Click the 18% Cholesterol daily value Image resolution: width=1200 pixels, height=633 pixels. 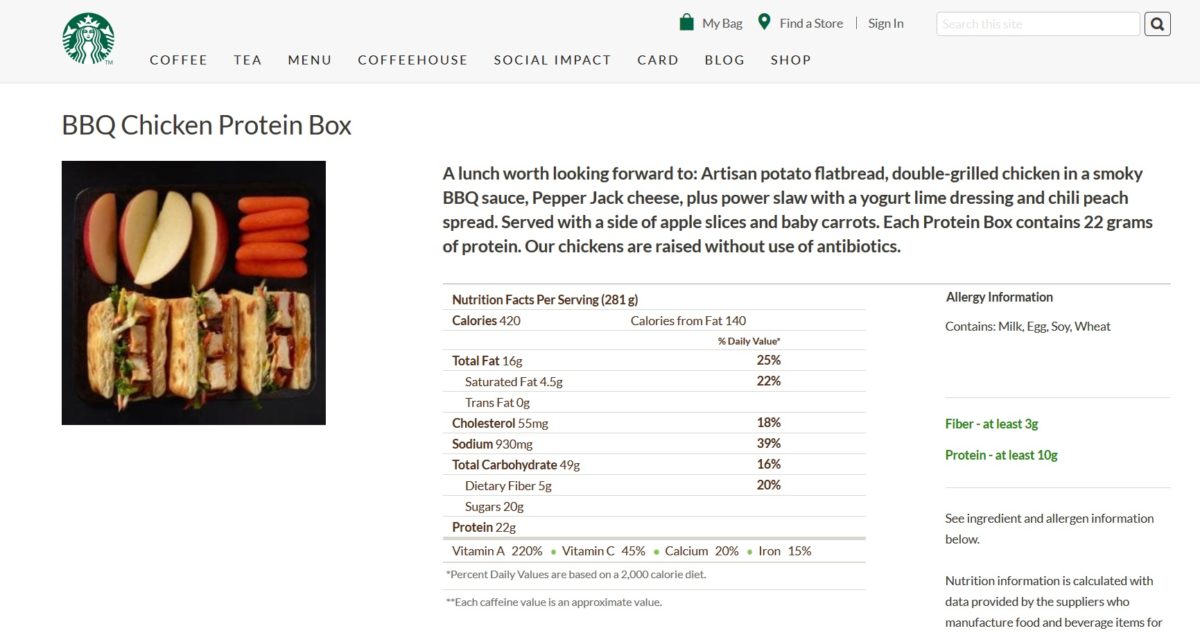click(769, 423)
